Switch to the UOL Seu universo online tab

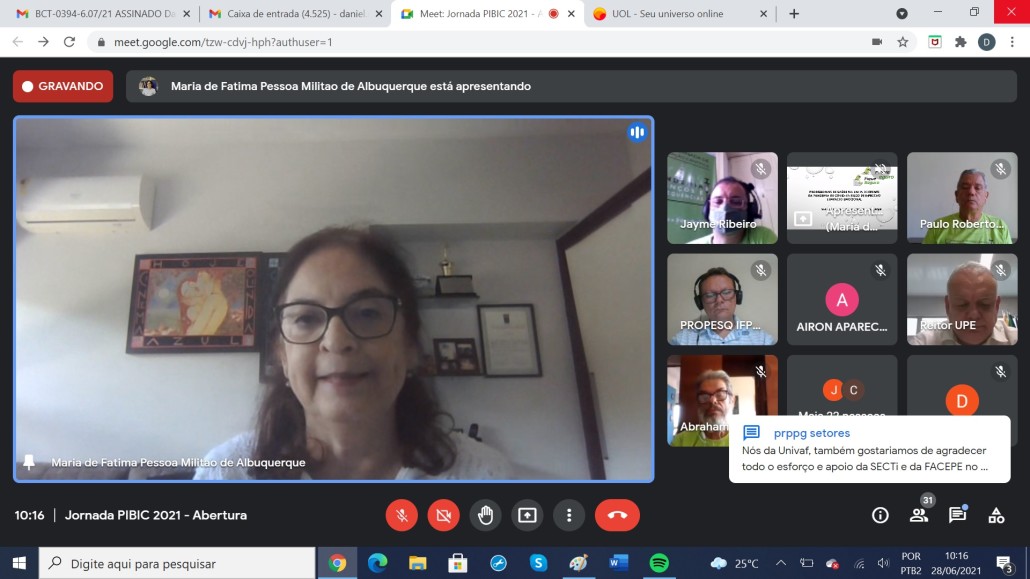tap(680, 14)
